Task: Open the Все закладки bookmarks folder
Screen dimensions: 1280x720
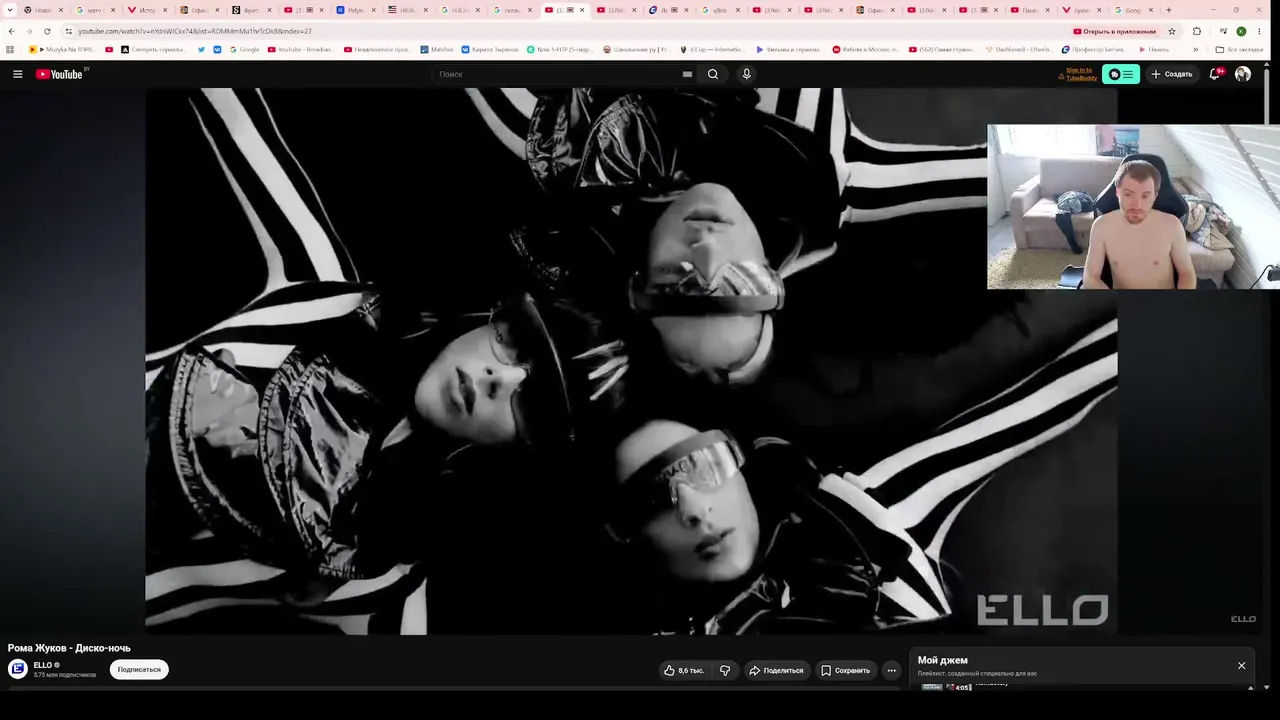Action: (1239, 49)
